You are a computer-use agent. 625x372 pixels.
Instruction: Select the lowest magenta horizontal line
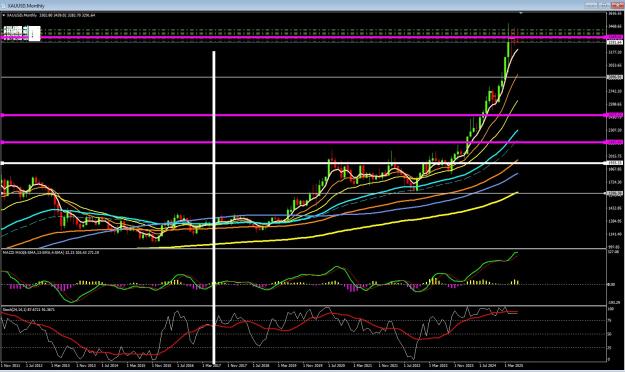tap(303, 142)
